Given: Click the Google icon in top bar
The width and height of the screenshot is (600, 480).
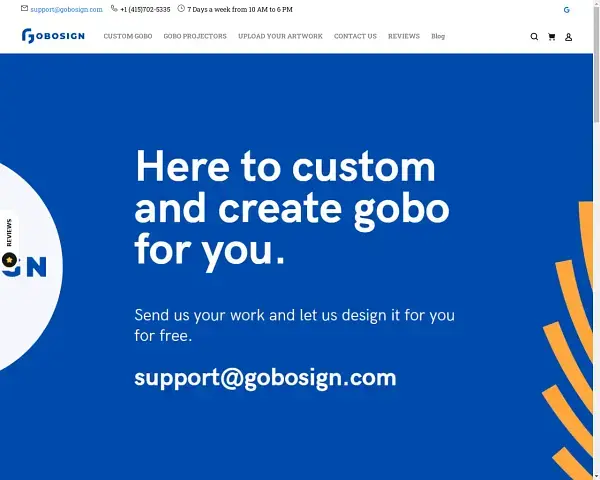Looking at the screenshot, I should 567,9.
